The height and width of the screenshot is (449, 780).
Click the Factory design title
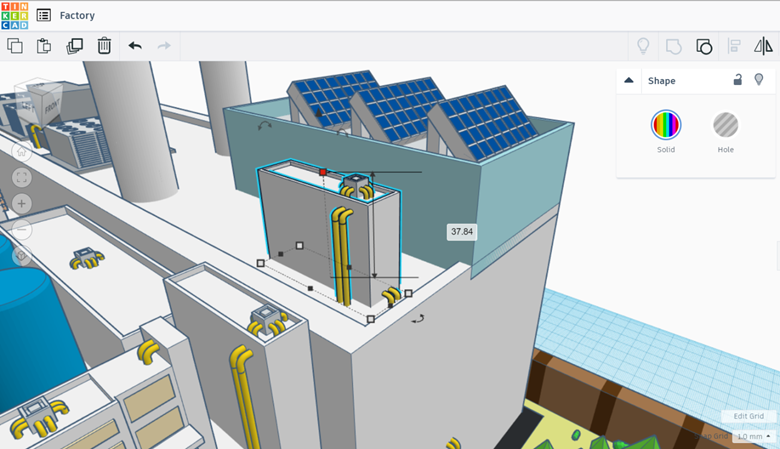[x=77, y=15]
